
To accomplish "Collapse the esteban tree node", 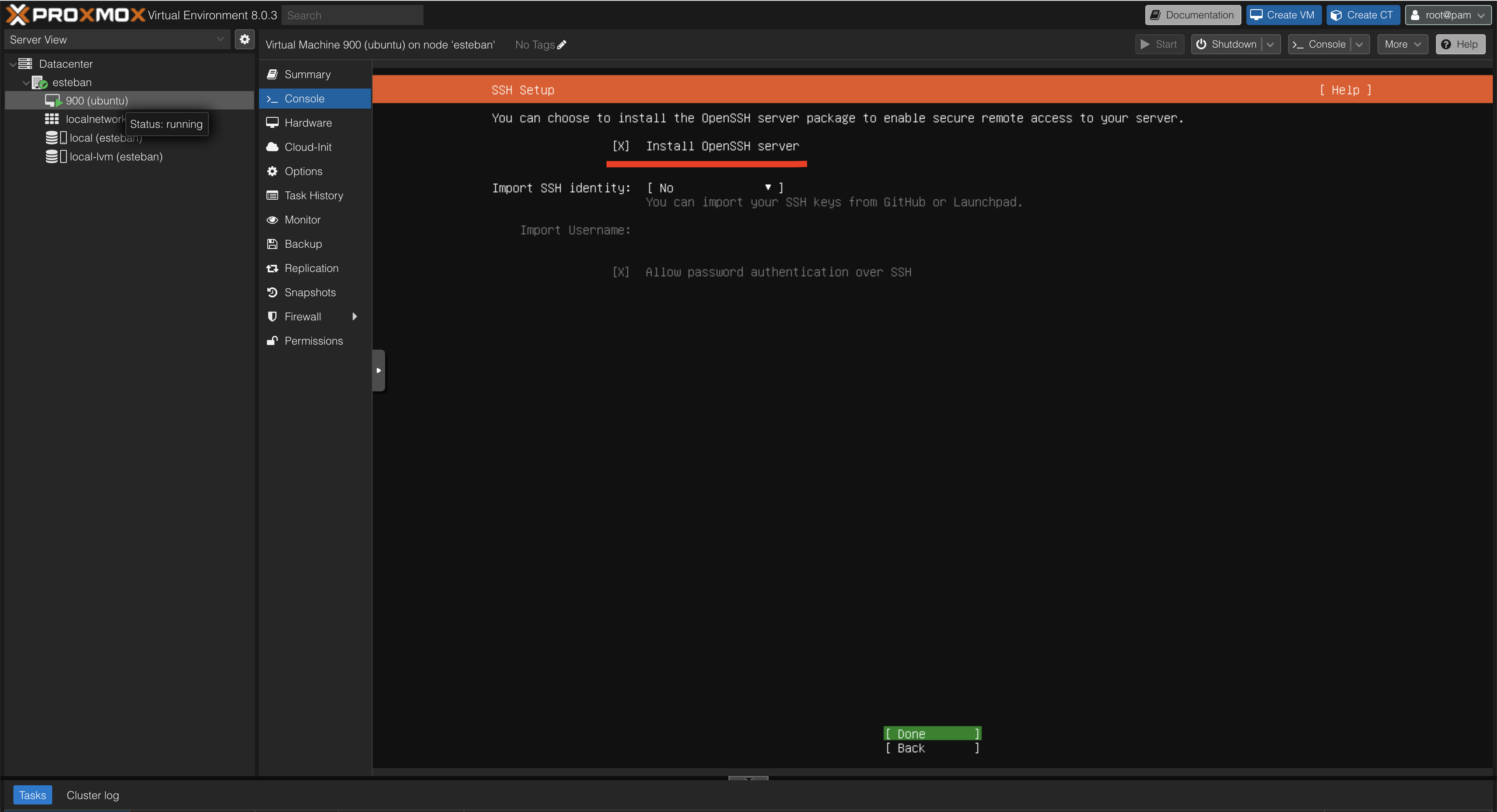I will [25, 83].
